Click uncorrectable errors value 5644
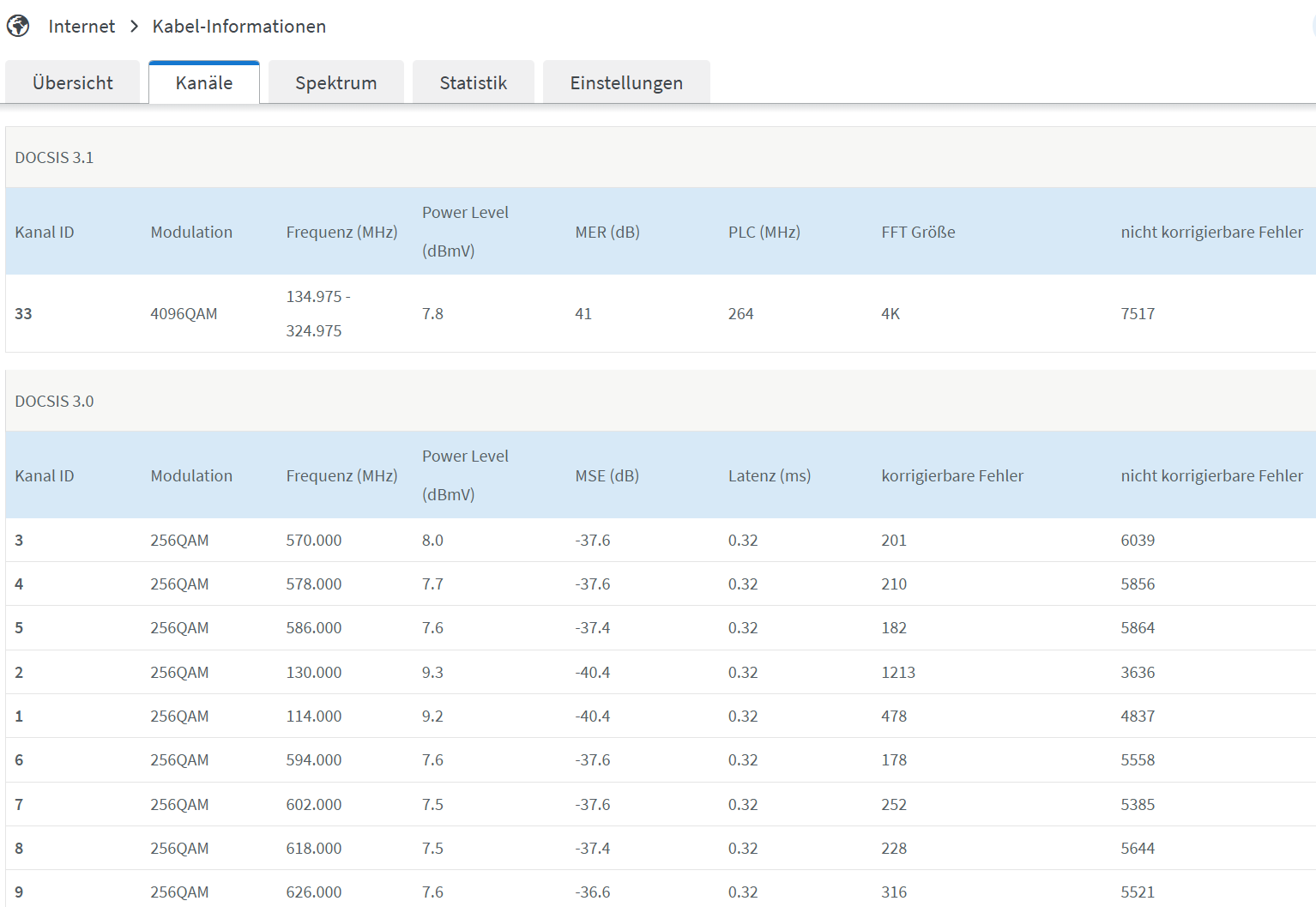The height and width of the screenshot is (907, 1316). tap(1138, 849)
